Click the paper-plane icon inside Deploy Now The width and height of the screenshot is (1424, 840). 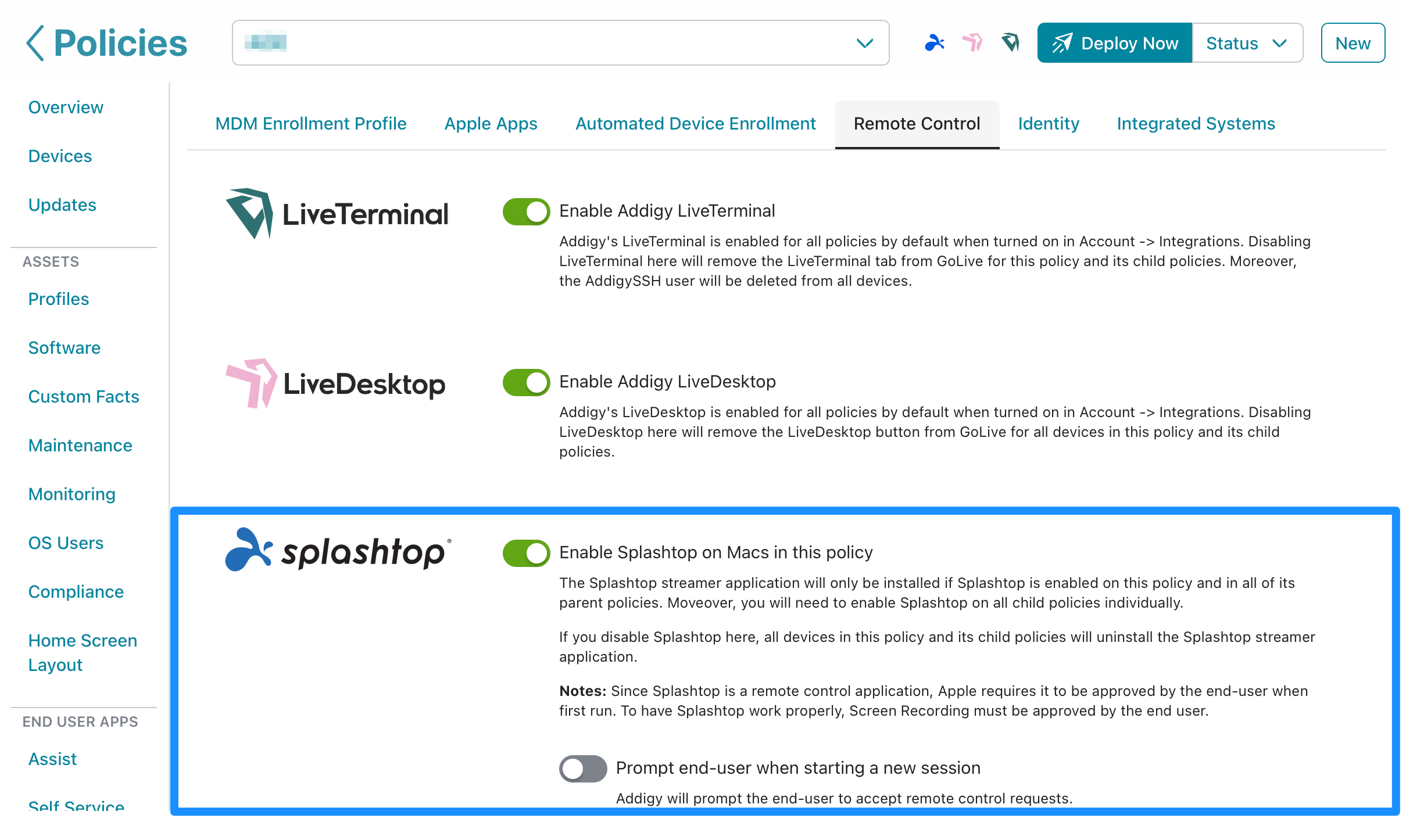[1064, 42]
